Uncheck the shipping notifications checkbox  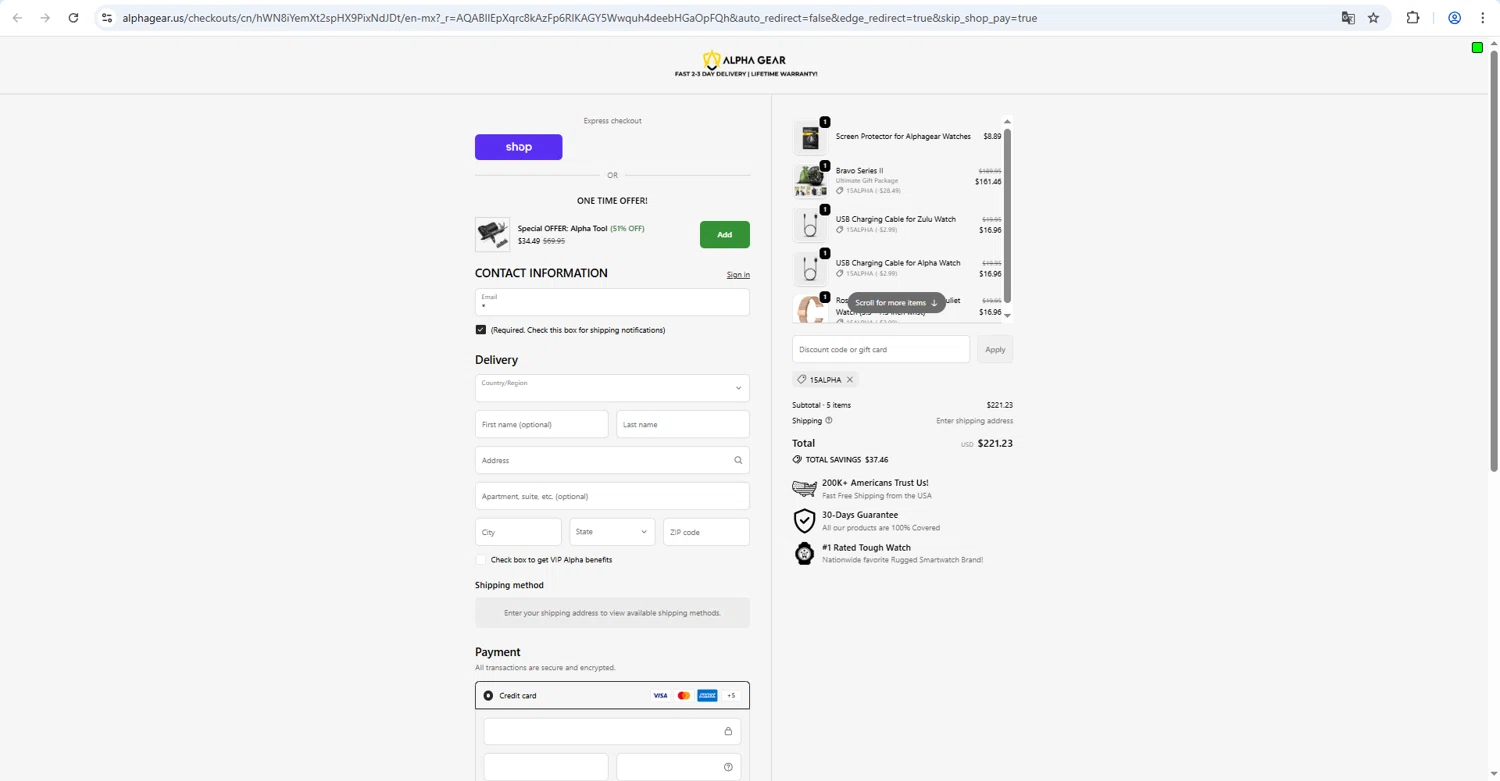click(481, 330)
